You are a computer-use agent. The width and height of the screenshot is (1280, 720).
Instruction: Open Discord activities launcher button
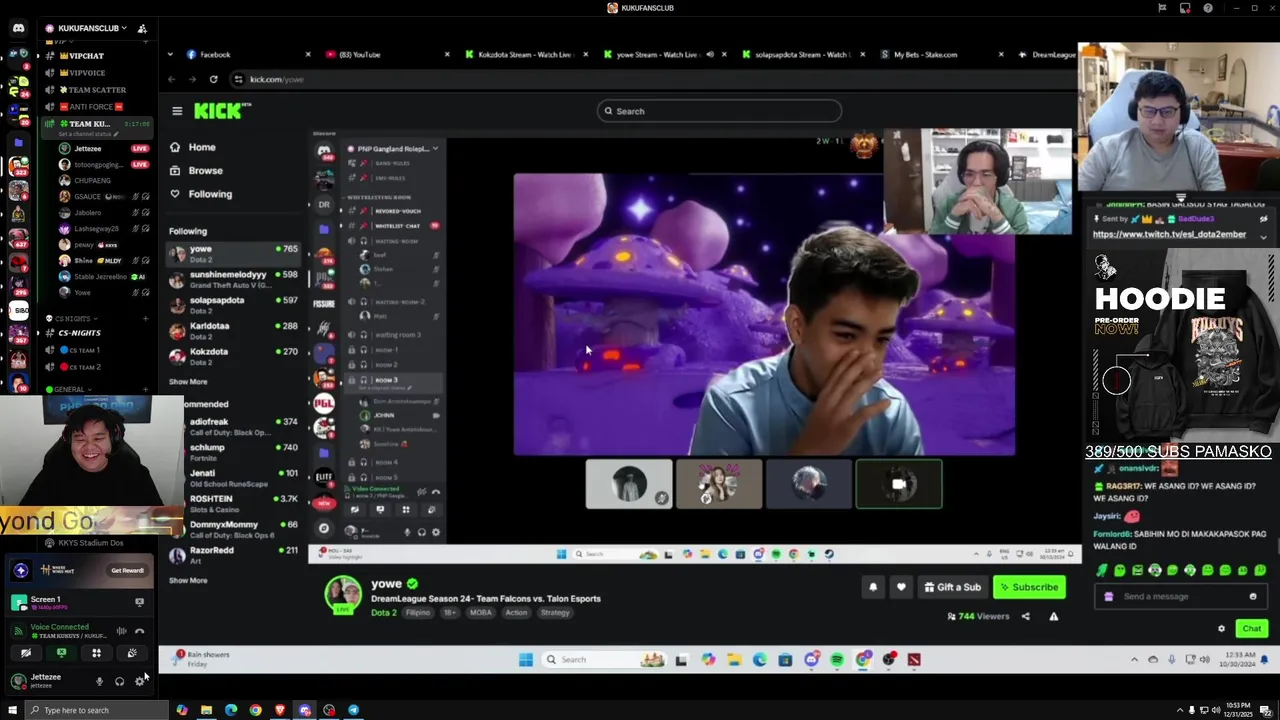[96, 653]
